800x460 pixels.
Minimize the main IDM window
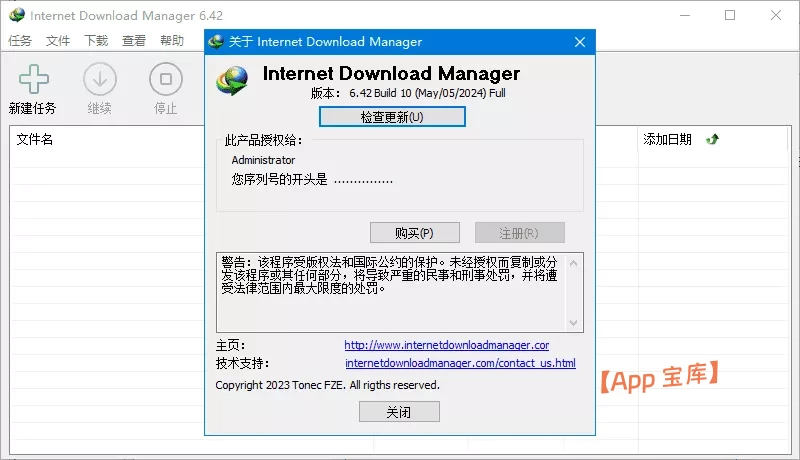point(685,15)
